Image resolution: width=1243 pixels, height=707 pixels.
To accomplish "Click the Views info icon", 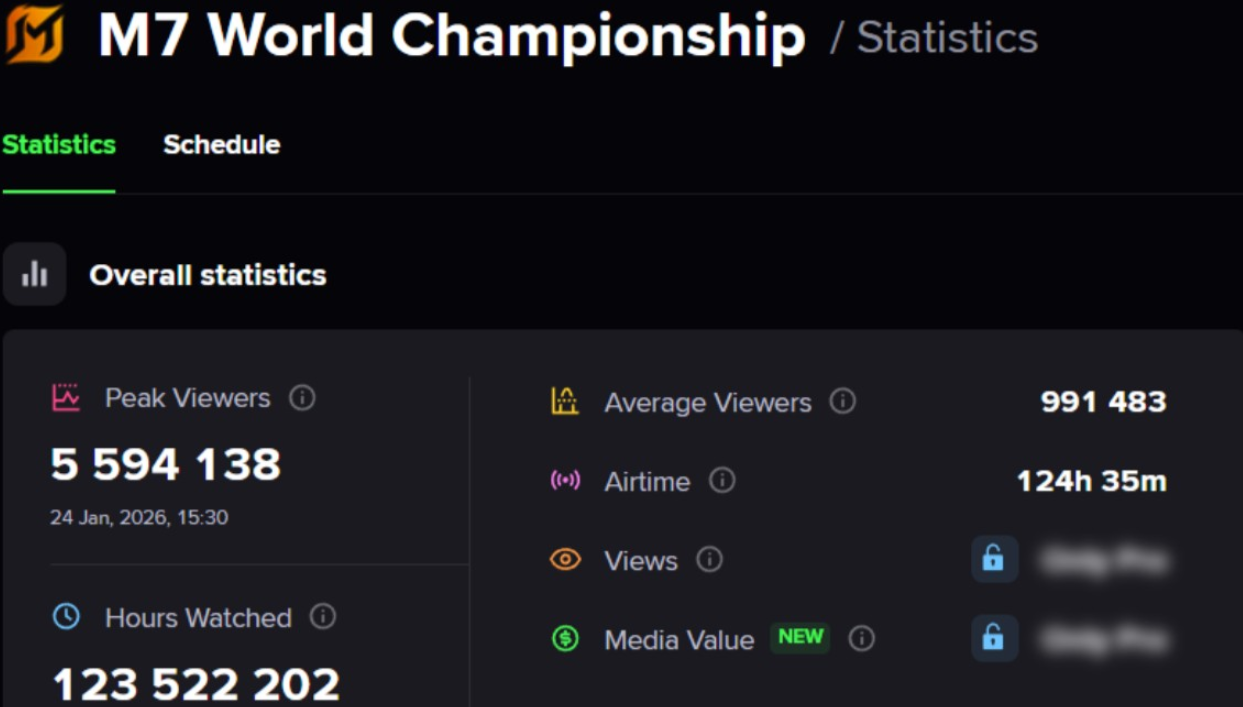I will (x=709, y=560).
